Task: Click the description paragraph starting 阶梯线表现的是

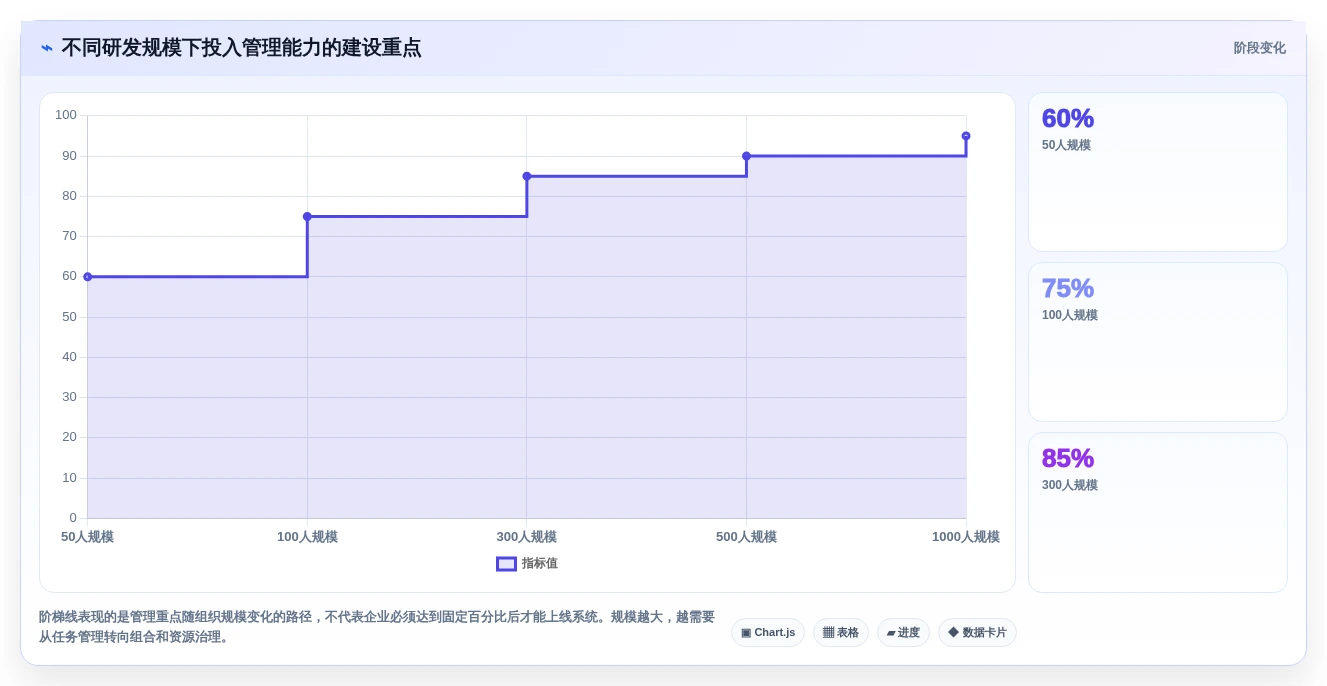Action: pos(377,627)
